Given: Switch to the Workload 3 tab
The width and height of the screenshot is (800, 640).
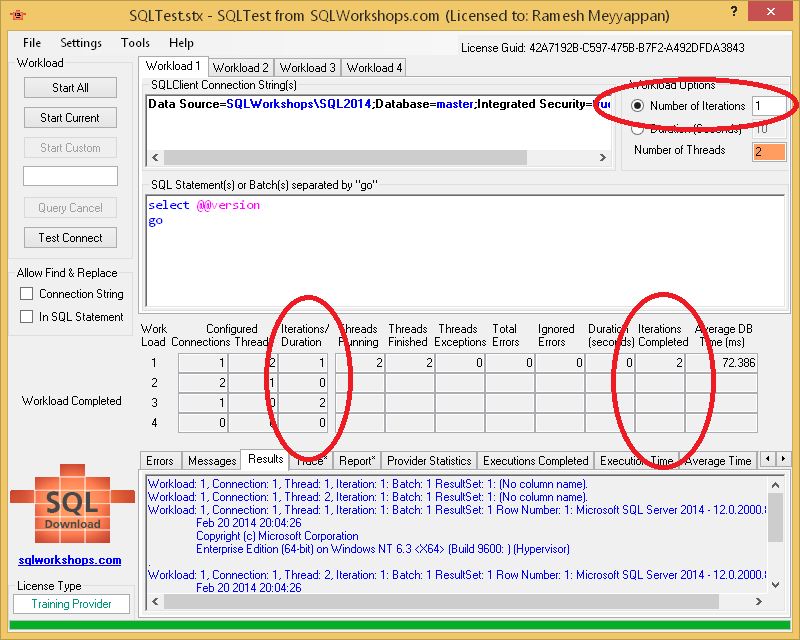Looking at the screenshot, I should 308,68.
